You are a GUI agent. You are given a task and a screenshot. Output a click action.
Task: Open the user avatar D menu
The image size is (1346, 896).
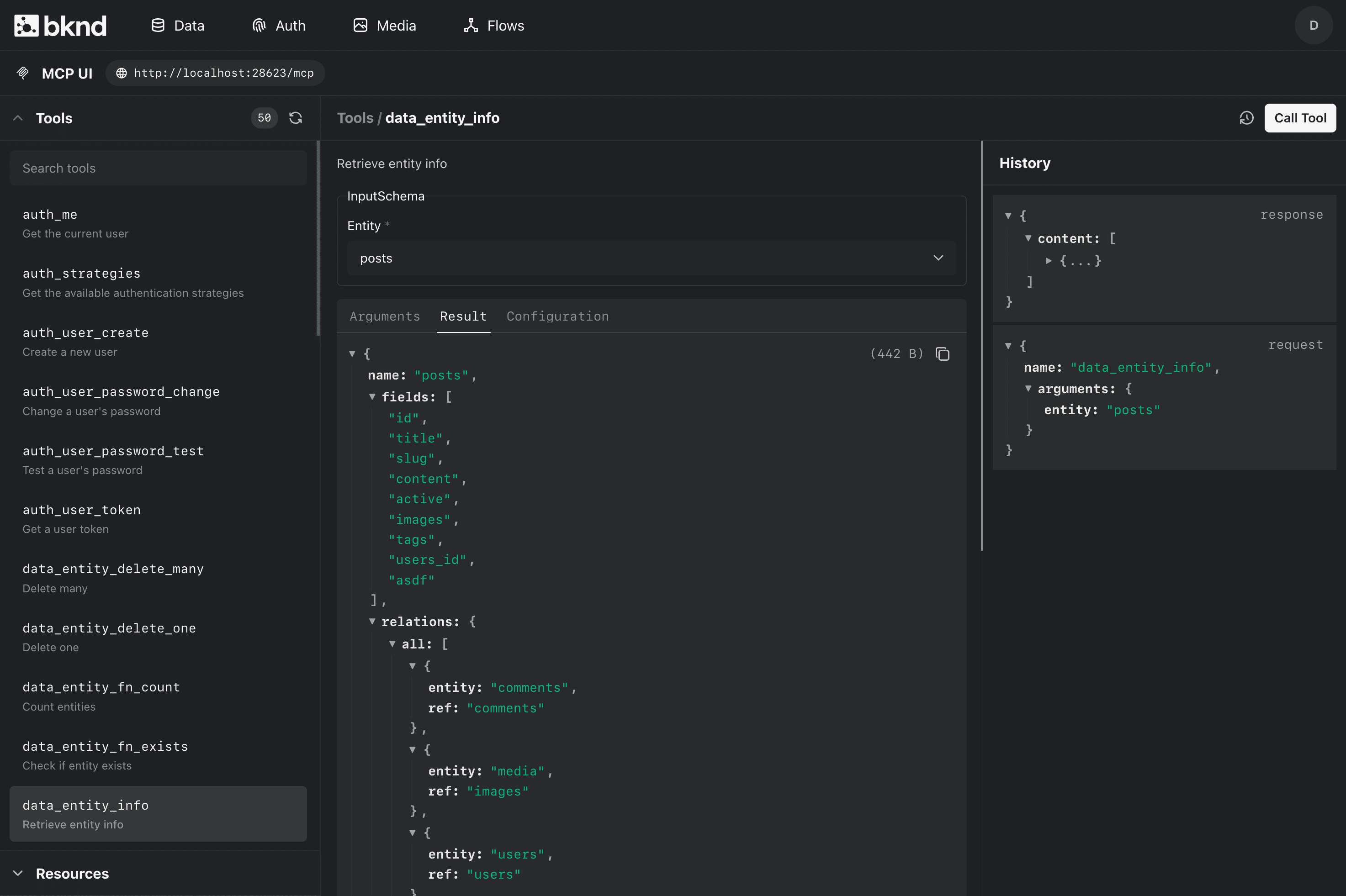[x=1314, y=26]
